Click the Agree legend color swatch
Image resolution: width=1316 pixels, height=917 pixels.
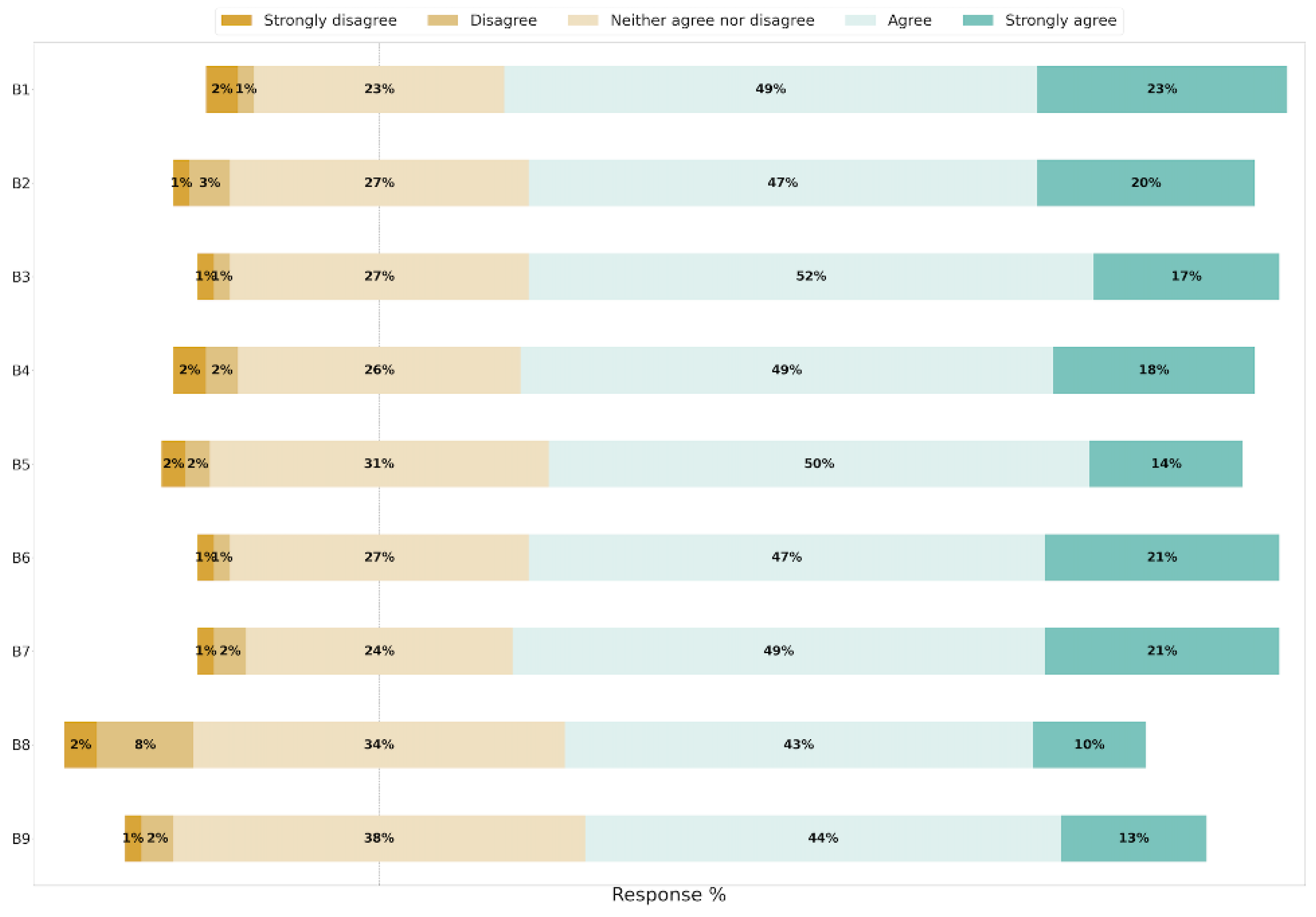pyautogui.click(x=860, y=21)
